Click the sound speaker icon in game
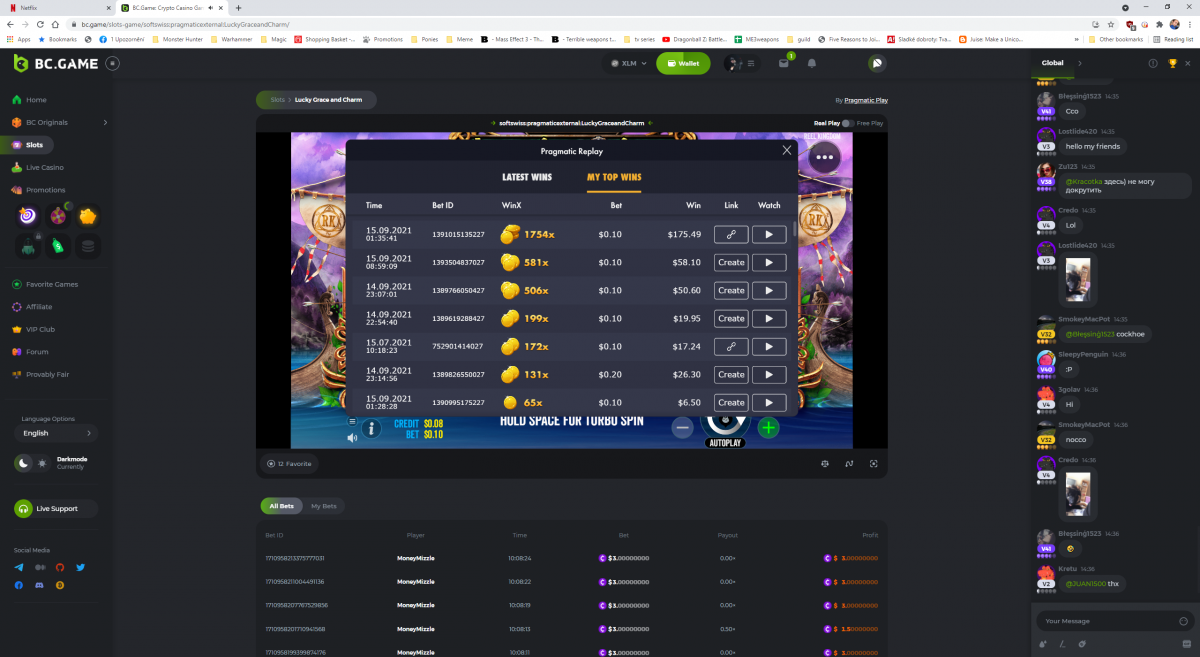The width and height of the screenshot is (1200, 657). click(351, 437)
